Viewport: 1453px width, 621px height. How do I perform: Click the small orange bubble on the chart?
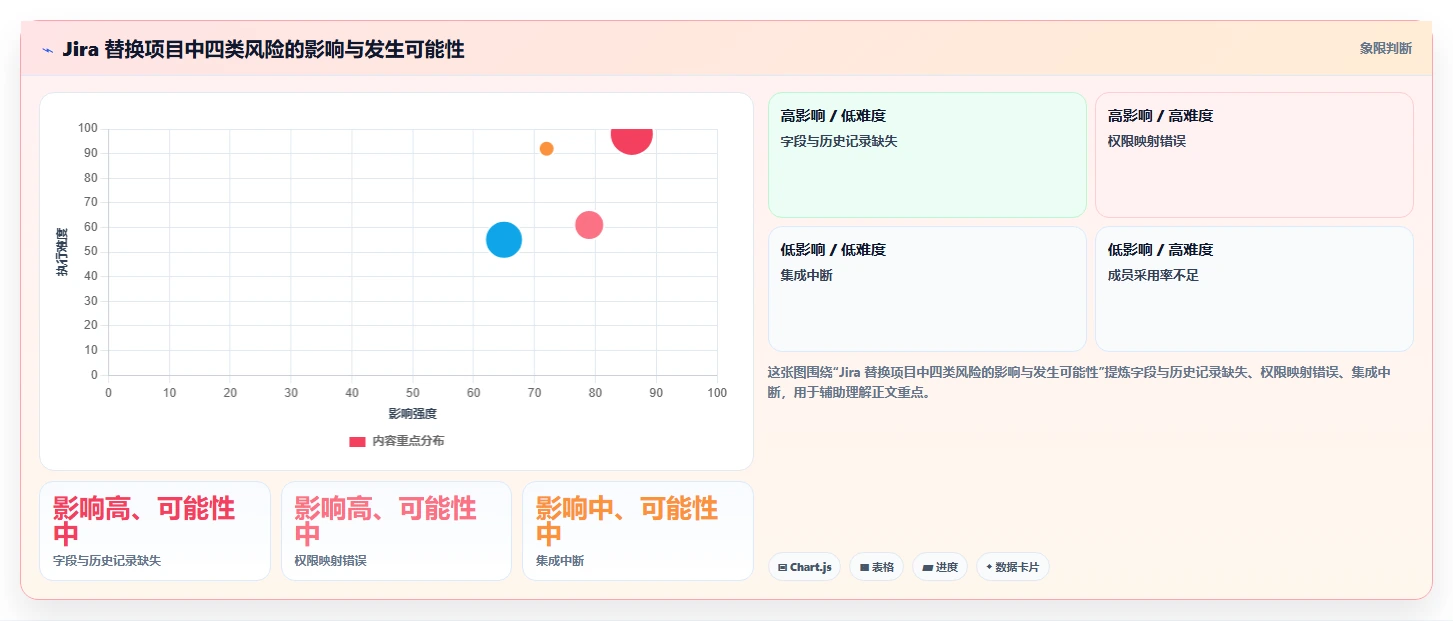click(x=546, y=149)
